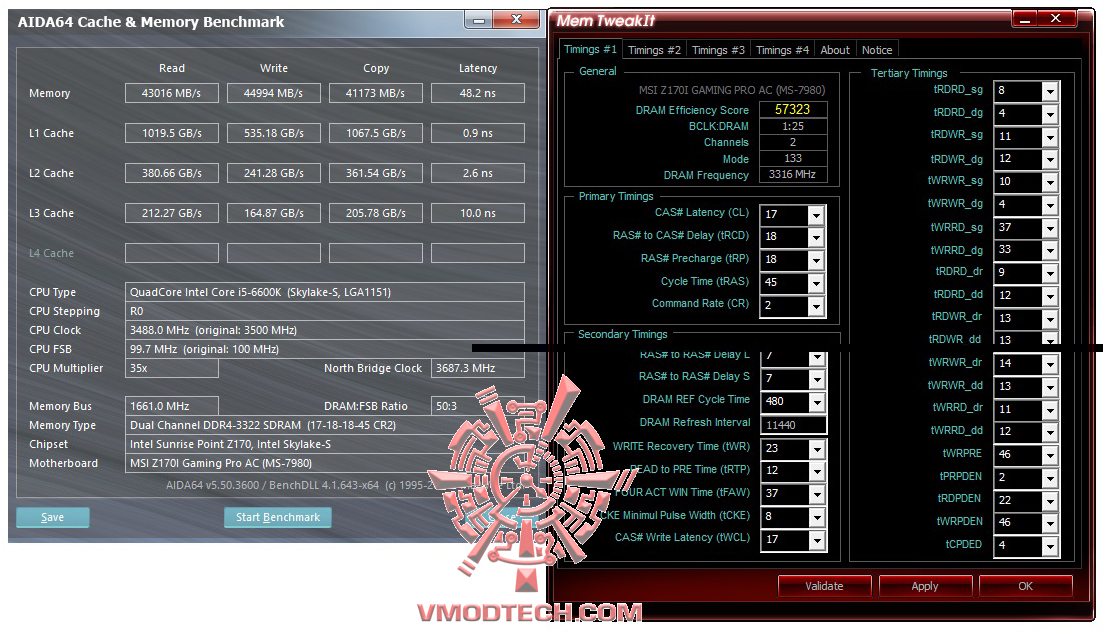
Task: Click the L3 Cache Copy 205.78 GB/s field
Action: (376, 213)
